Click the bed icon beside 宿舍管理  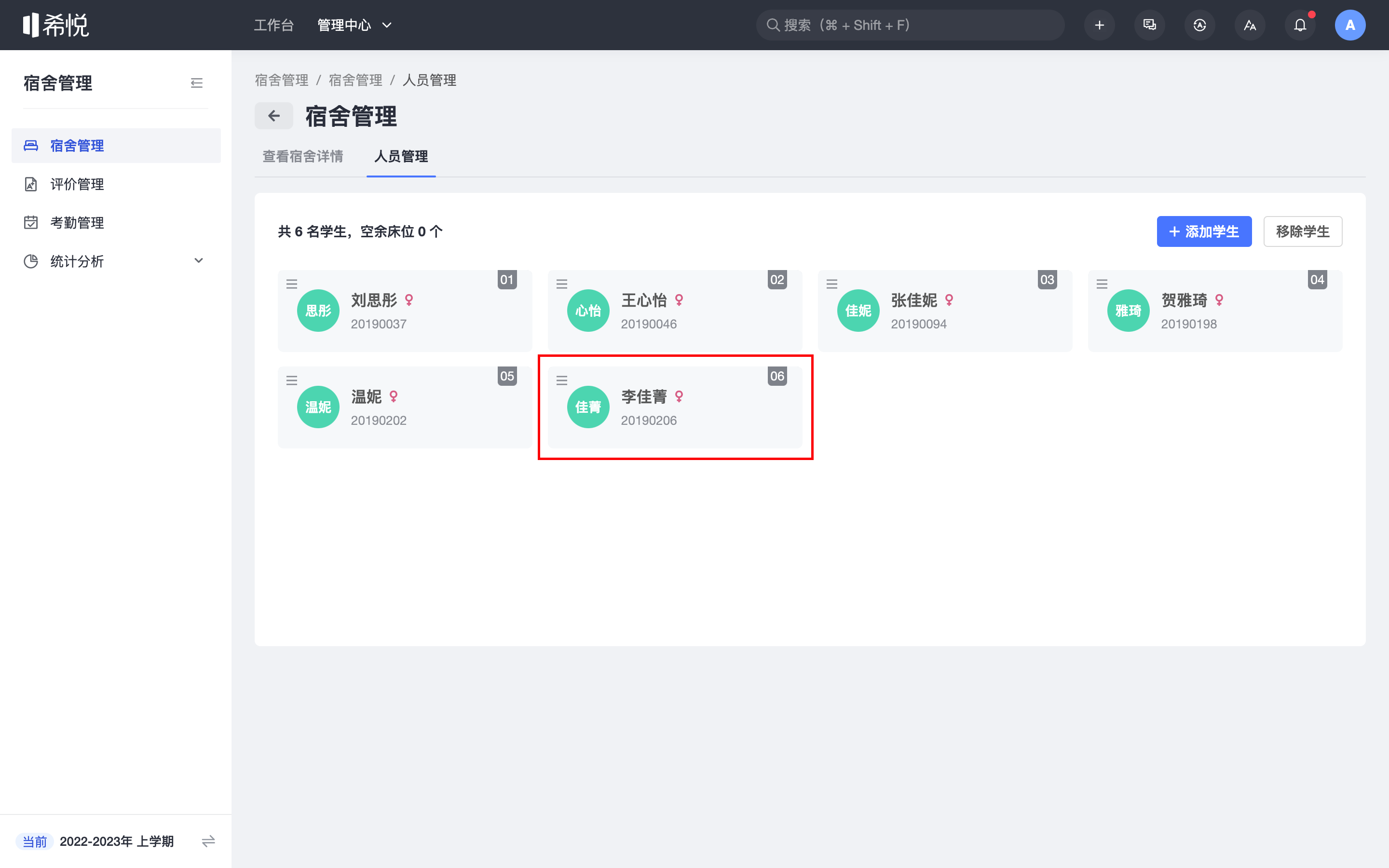[x=31, y=146]
